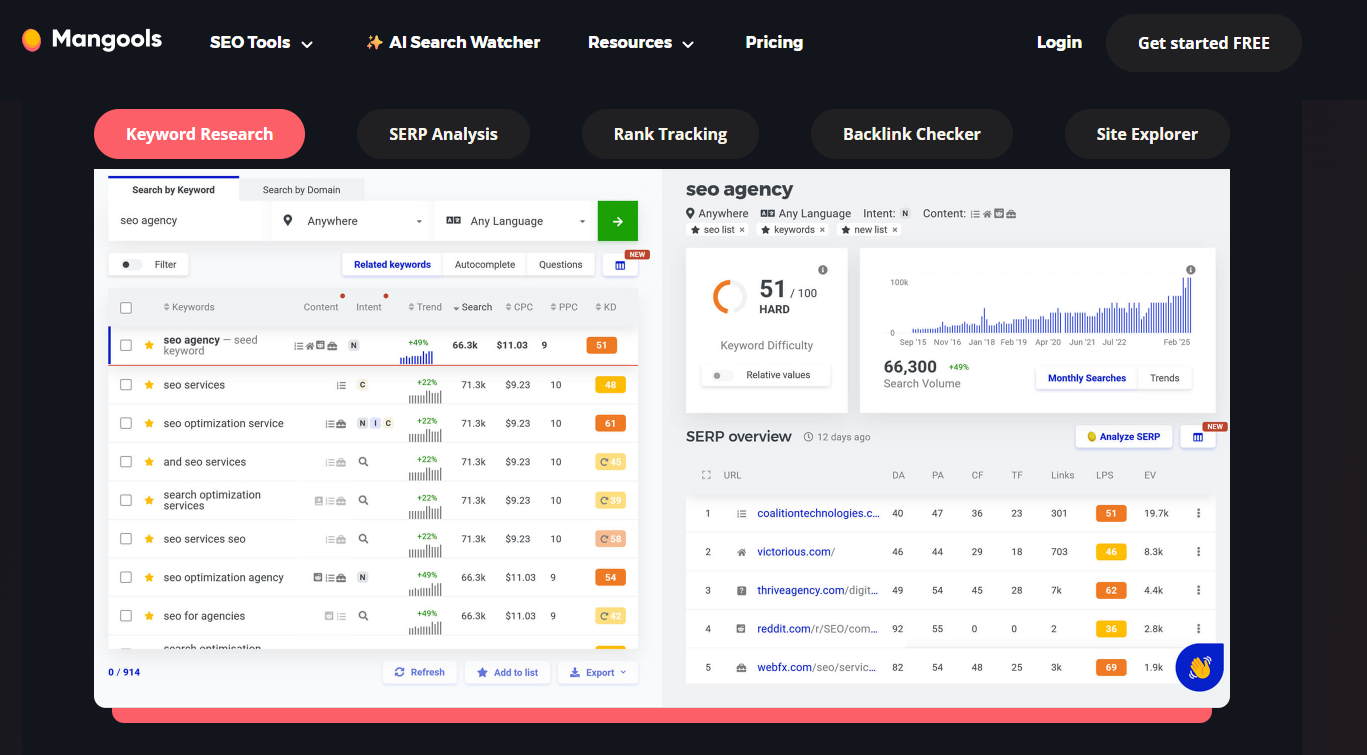This screenshot has height=755, width=1367.
Task: Open the chat widget waving hand icon
Action: [x=1200, y=667]
